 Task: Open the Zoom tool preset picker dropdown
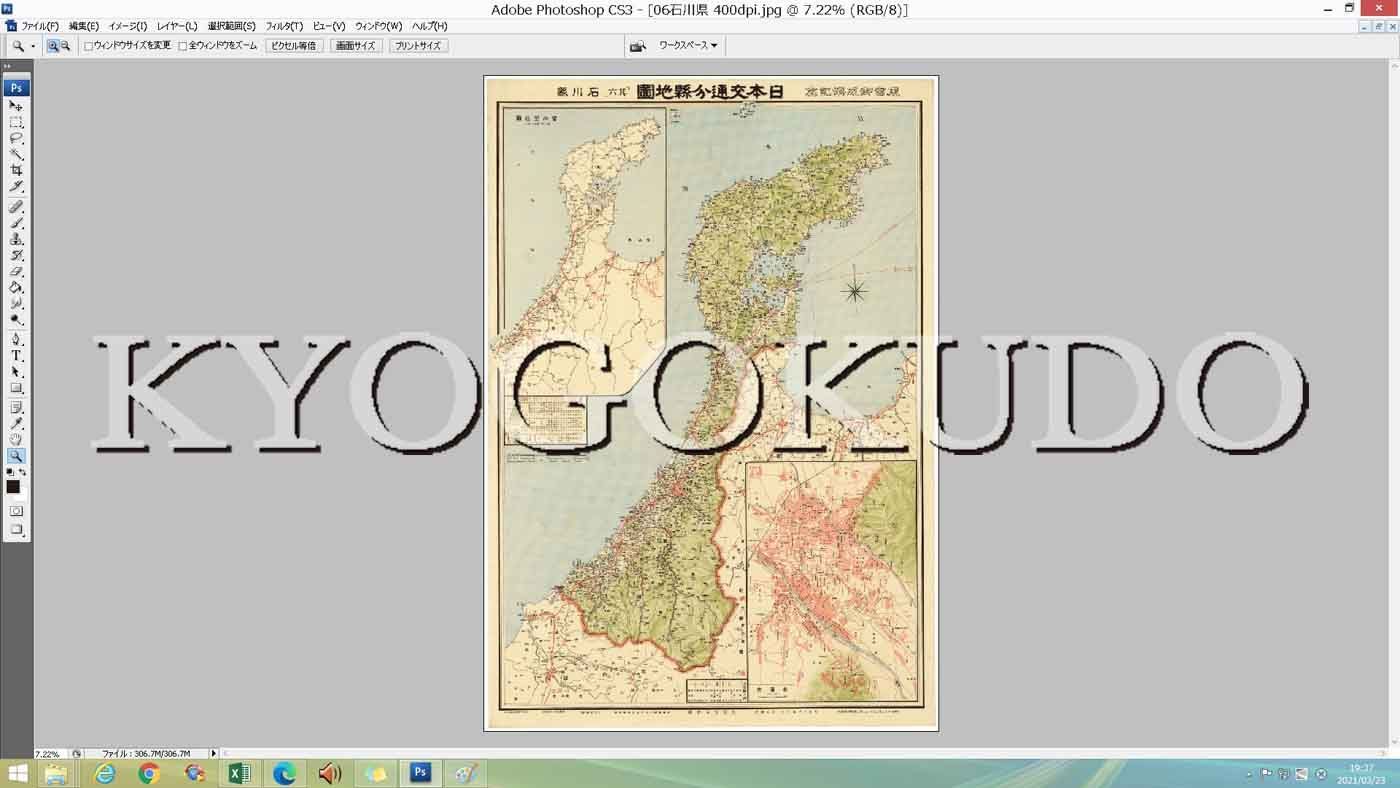tap(32, 46)
